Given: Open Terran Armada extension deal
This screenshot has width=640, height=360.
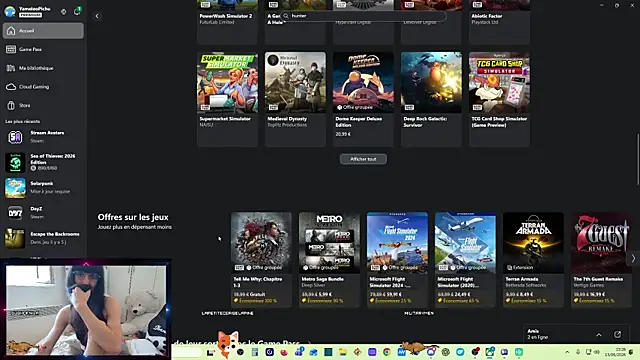Looking at the screenshot, I should (533, 260).
